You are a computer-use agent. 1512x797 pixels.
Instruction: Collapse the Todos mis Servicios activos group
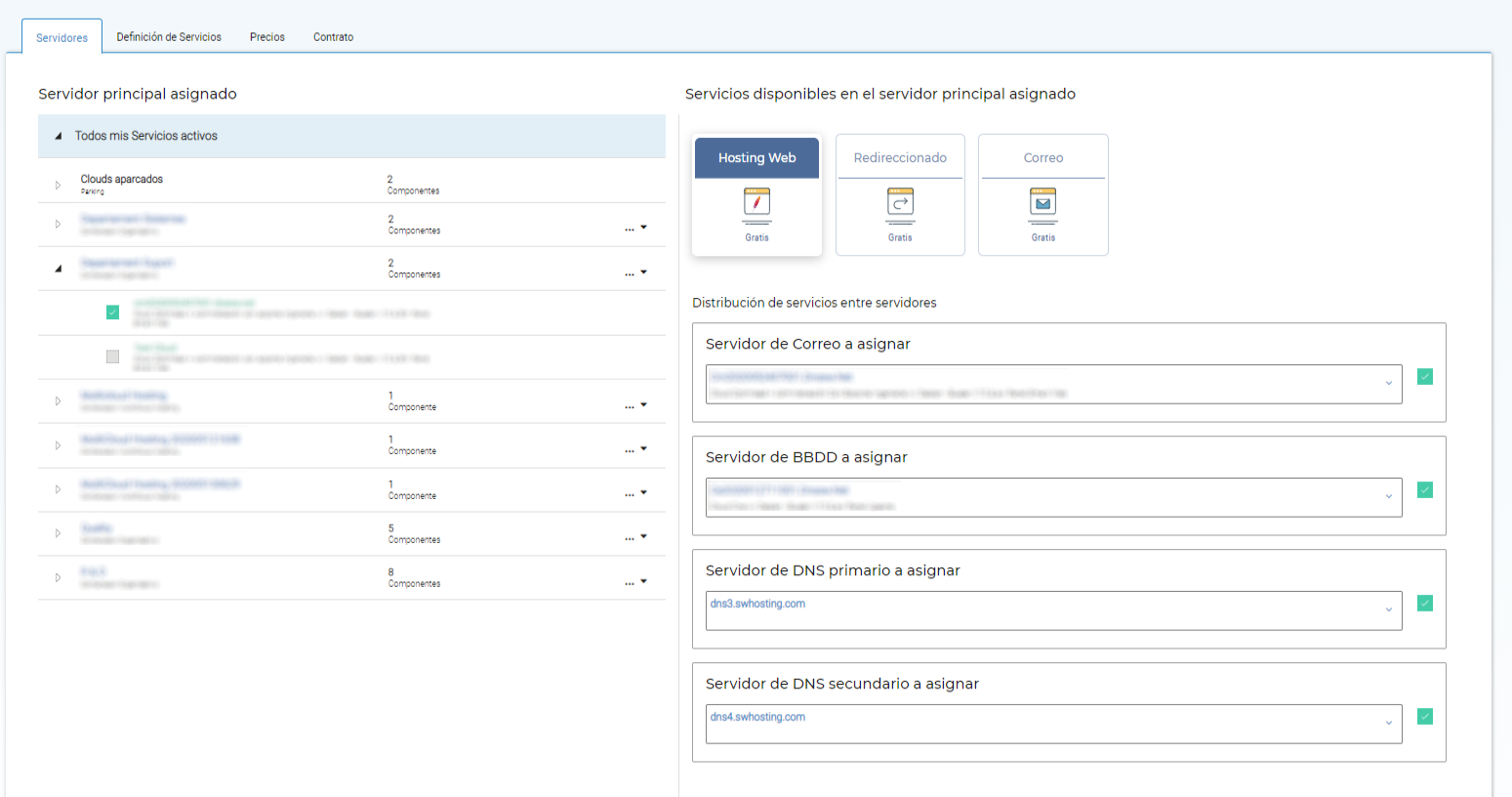pyautogui.click(x=59, y=136)
